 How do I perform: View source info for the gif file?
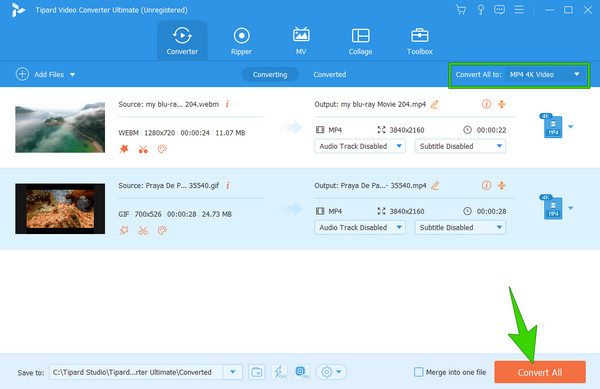[228, 186]
